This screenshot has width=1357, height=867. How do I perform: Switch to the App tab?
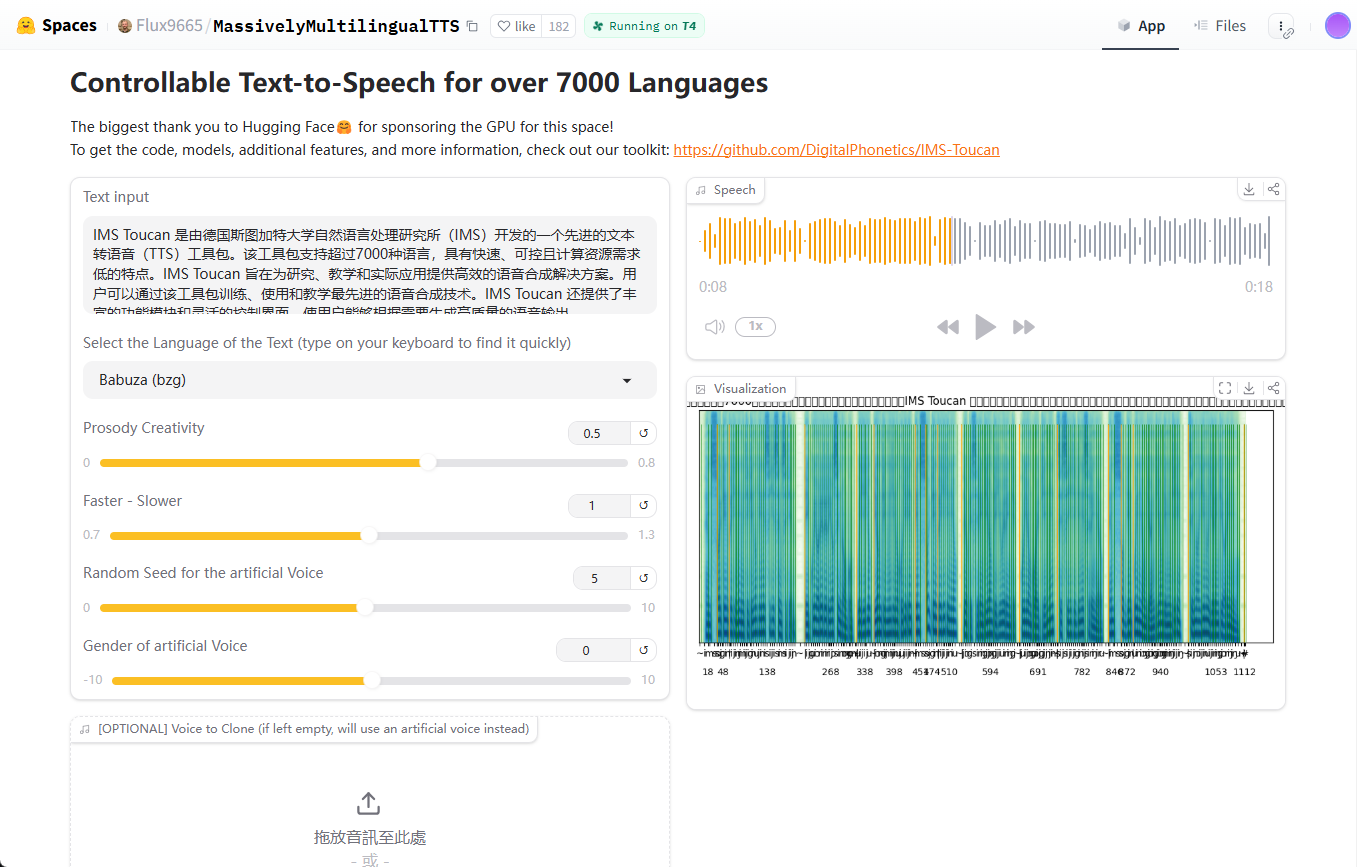[1141, 26]
